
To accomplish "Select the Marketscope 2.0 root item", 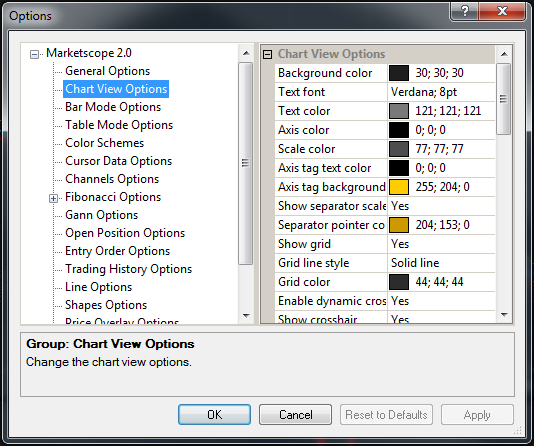I will tap(89, 53).
